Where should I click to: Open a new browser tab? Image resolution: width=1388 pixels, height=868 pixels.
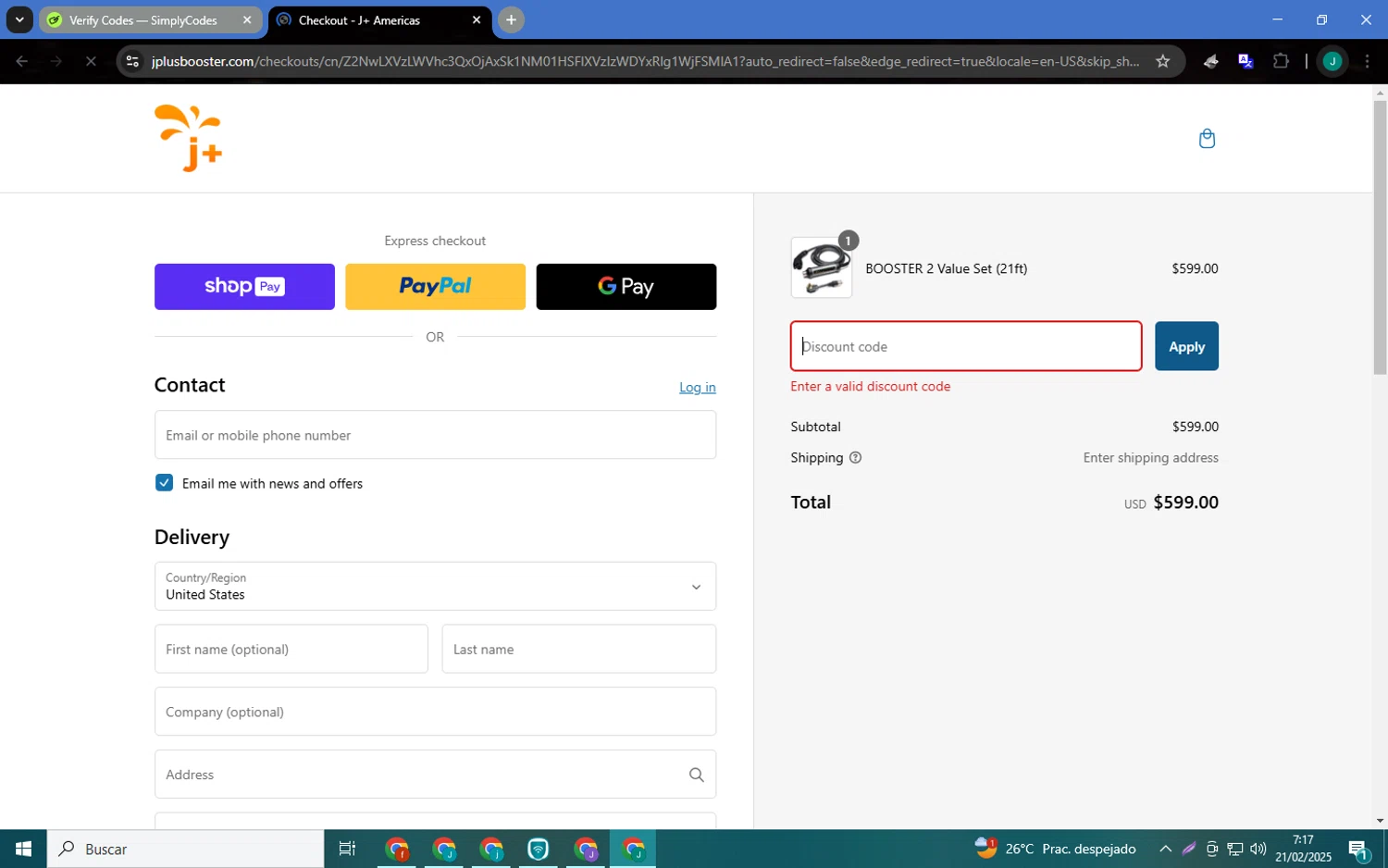[x=511, y=19]
